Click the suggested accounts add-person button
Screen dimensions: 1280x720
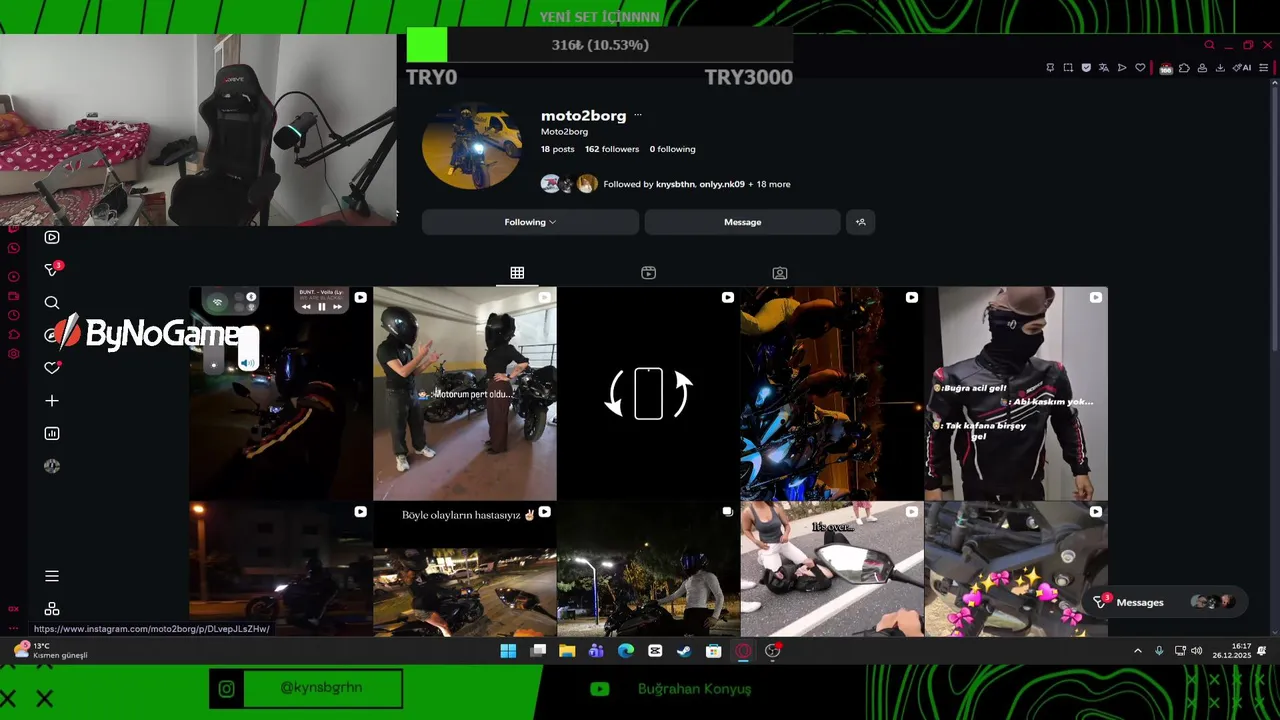(860, 222)
